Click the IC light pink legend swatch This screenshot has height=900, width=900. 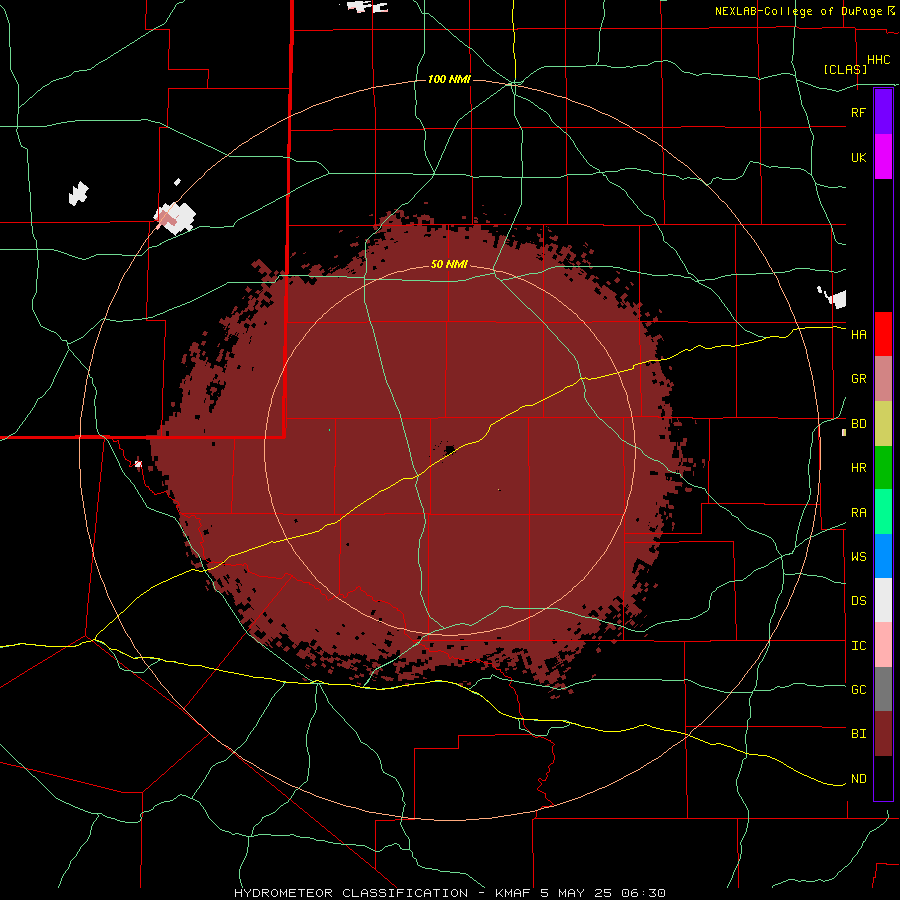tap(883, 645)
